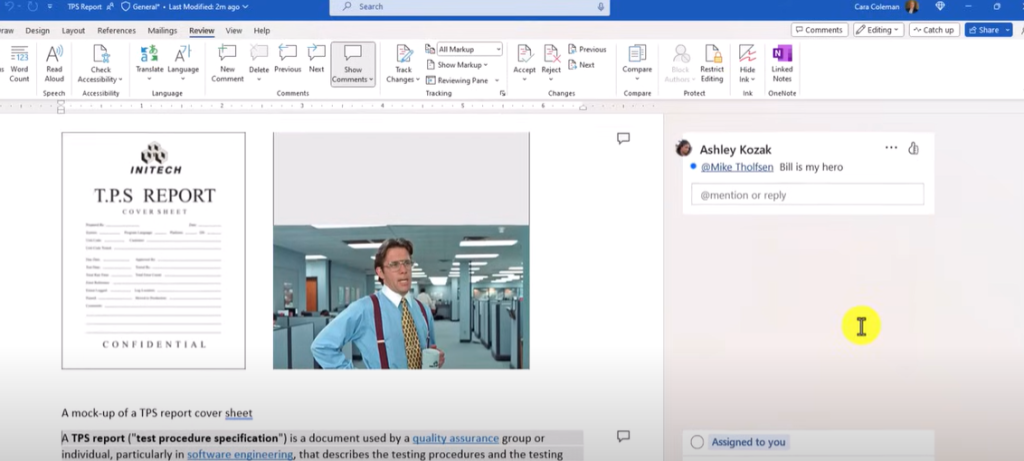The image size is (1024, 461).
Task: Click Restrict Editing
Action: (x=712, y=64)
